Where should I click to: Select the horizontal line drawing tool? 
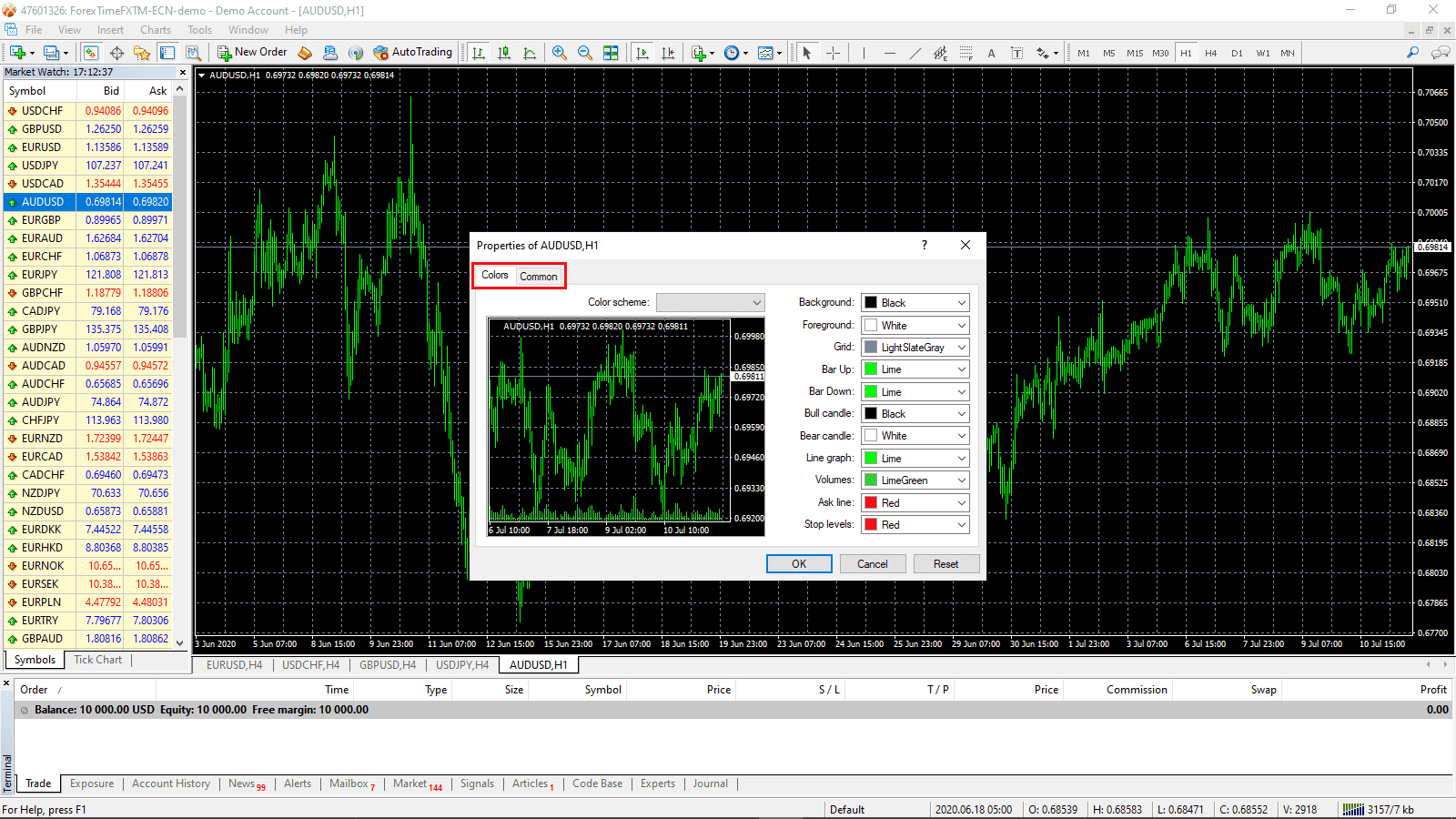tap(890, 52)
